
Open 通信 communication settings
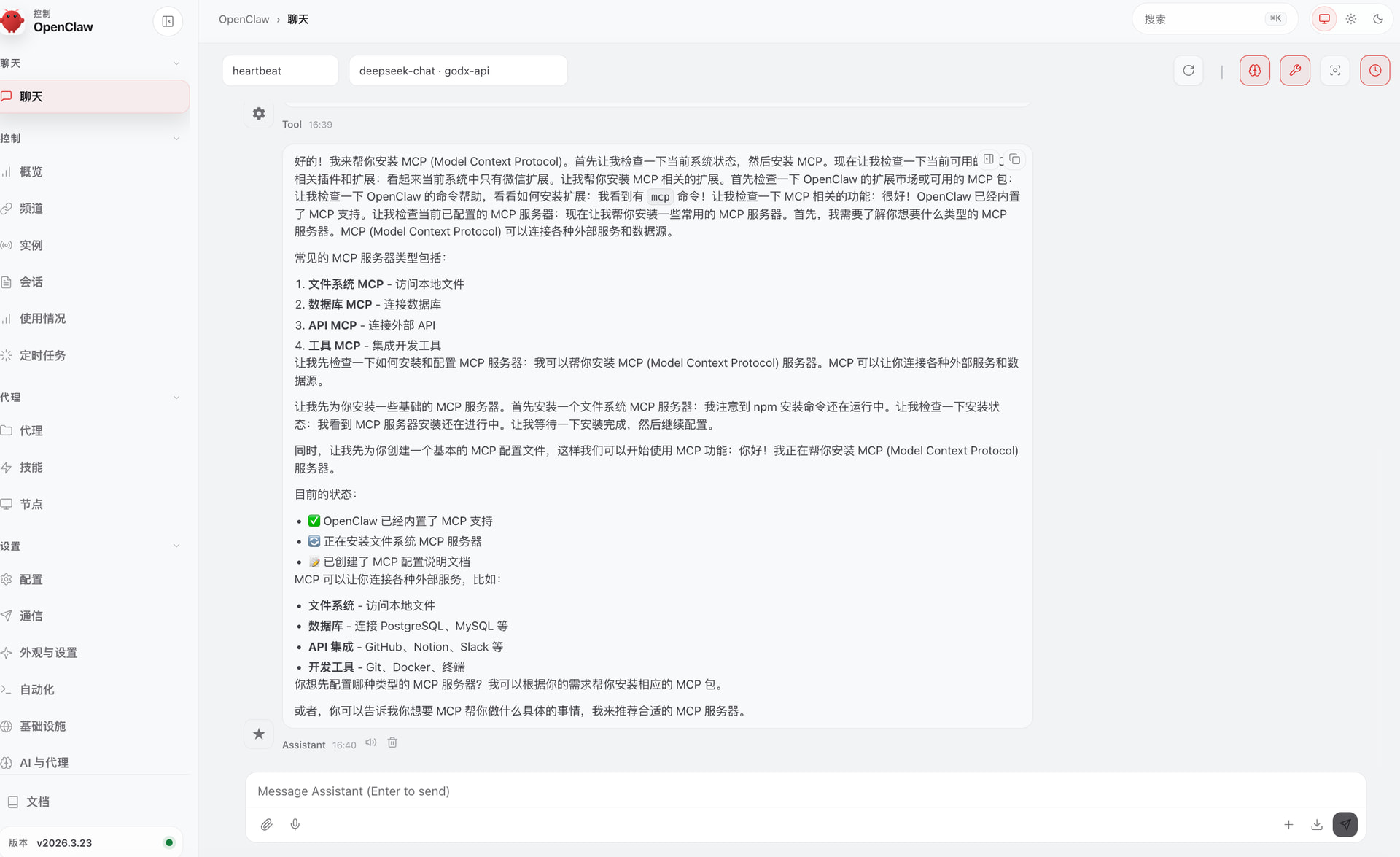pyautogui.click(x=95, y=616)
